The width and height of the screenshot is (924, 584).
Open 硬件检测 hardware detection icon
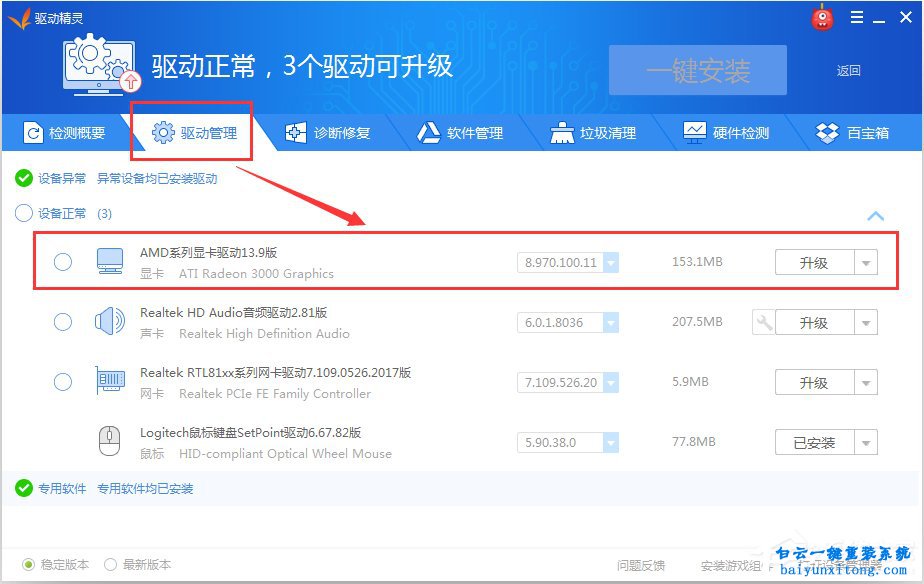click(694, 132)
